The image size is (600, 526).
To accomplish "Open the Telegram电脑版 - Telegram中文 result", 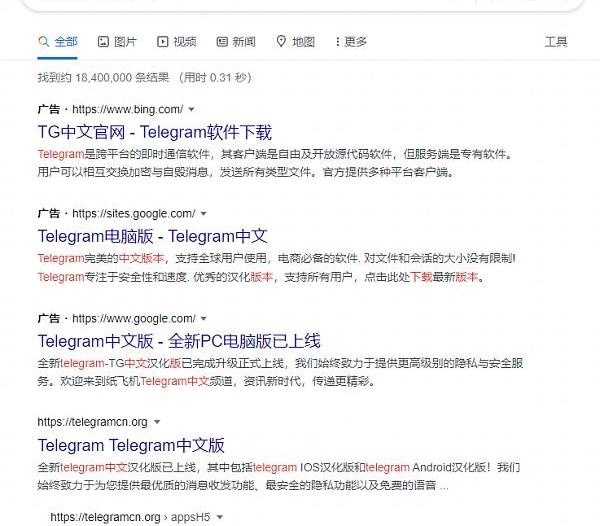I will point(152,237).
